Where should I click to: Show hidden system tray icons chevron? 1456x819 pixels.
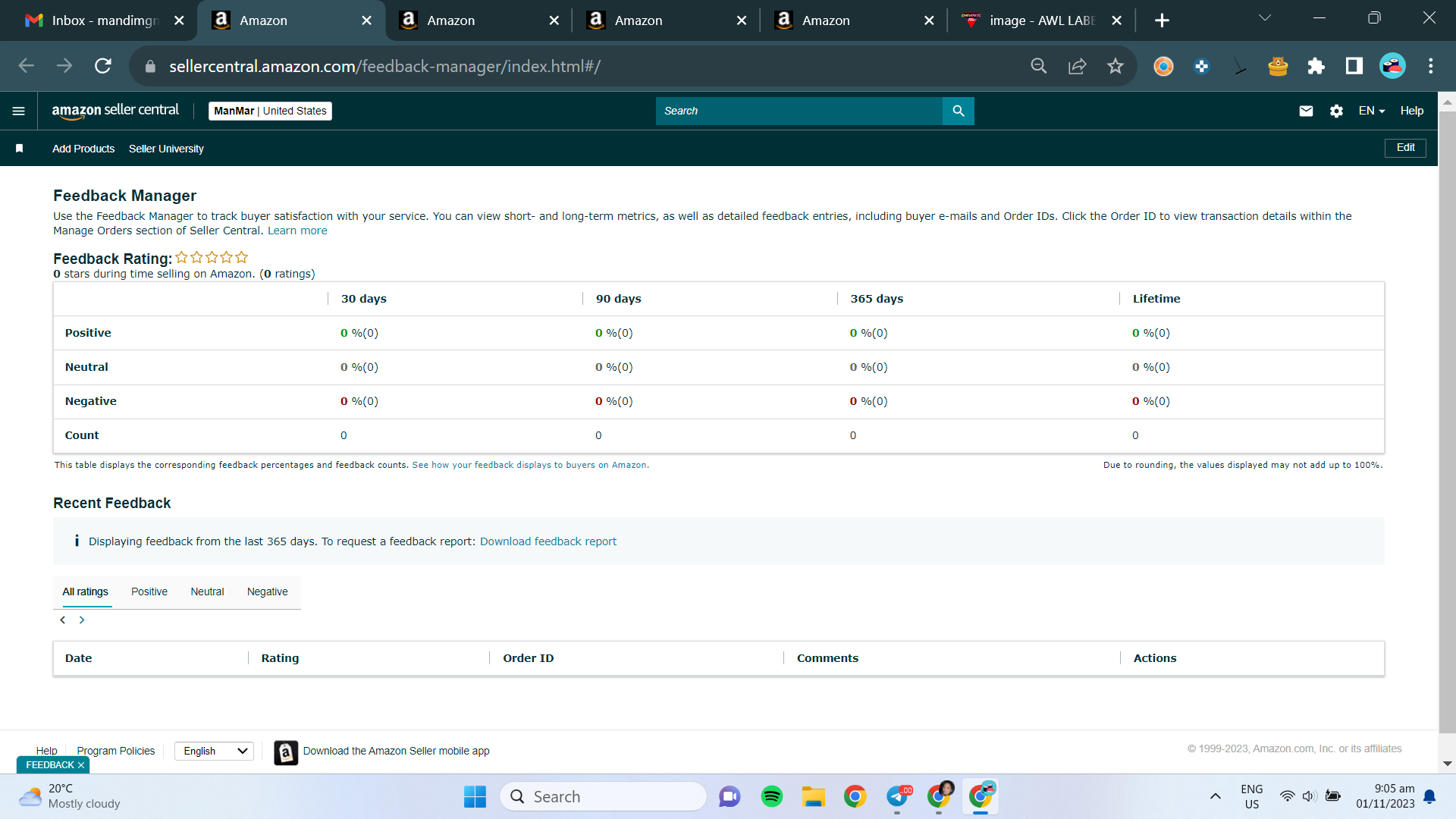(x=1215, y=796)
